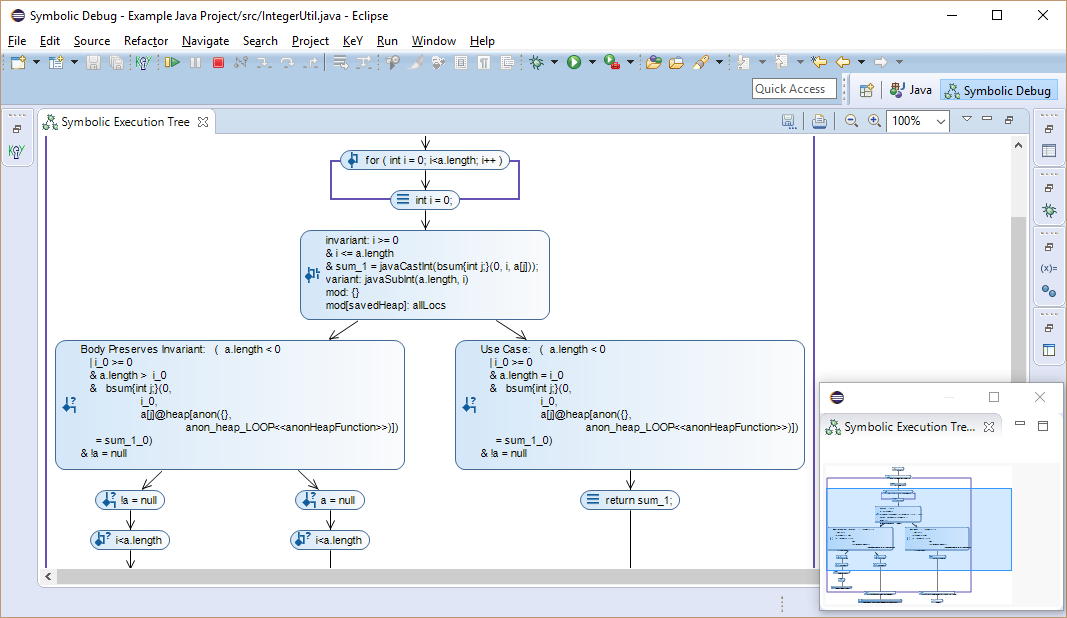The image size is (1067, 618).
Task: Select the 'int i = 0;' statement node
Action: click(425, 200)
